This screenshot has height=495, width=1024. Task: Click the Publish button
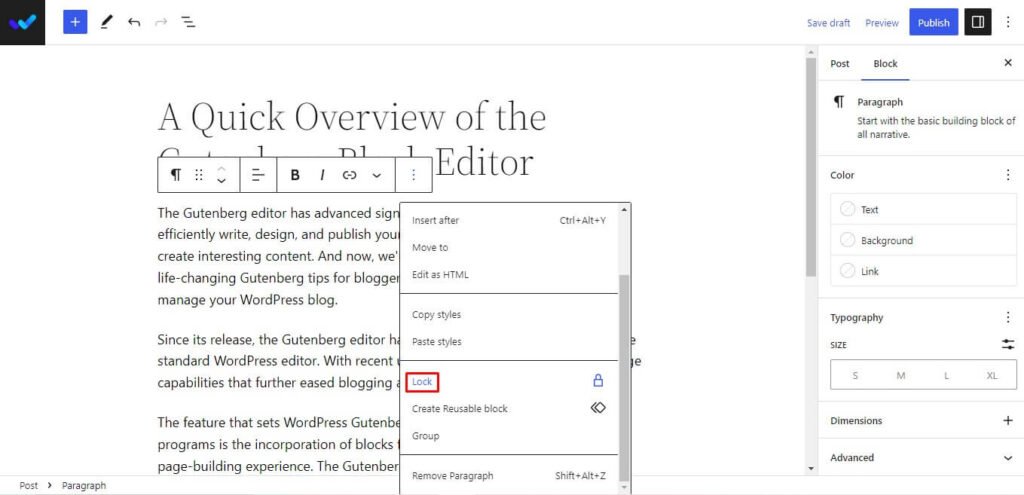933,22
